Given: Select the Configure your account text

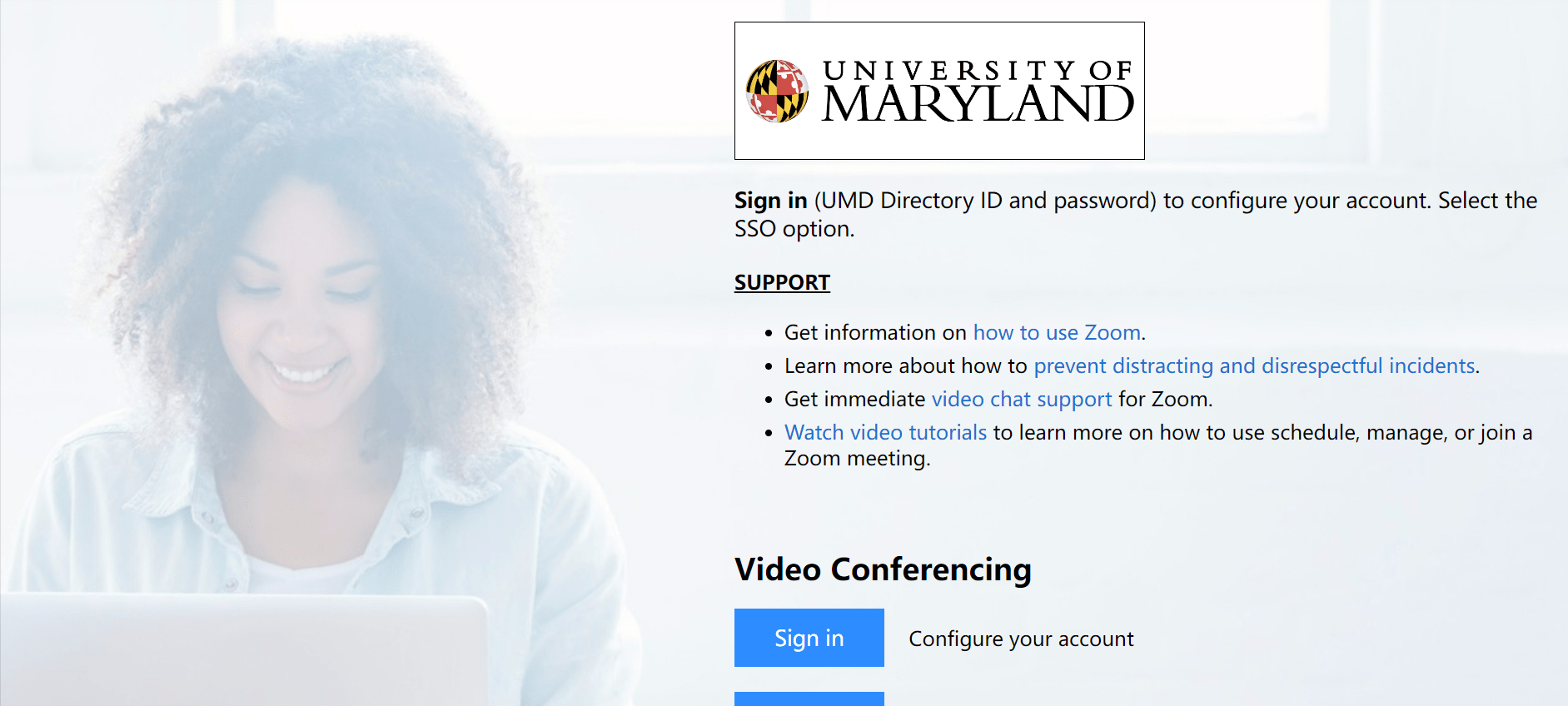Looking at the screenshot, I should (x=1020, y=639).
